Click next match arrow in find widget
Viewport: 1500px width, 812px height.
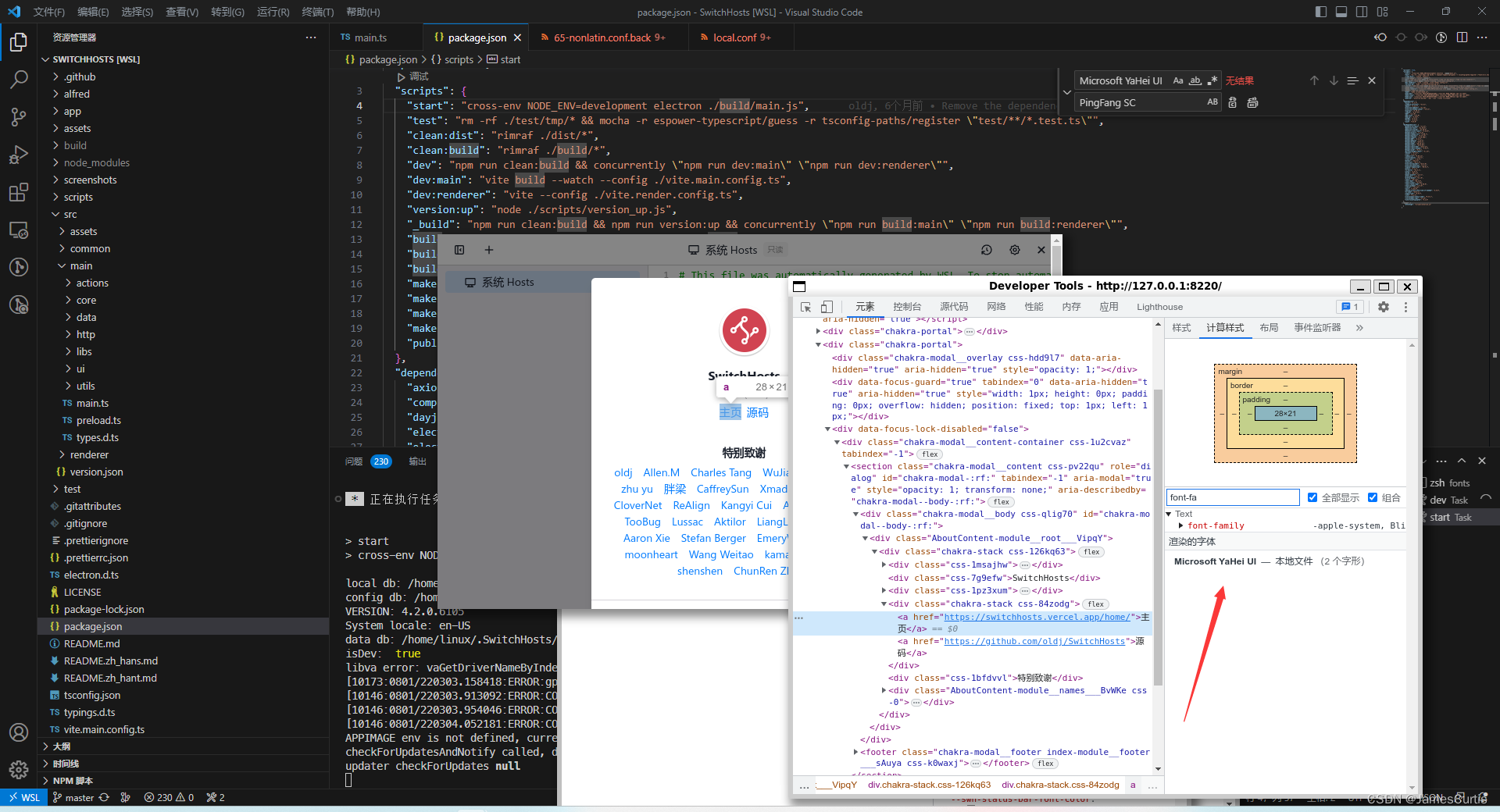coord(1334,80)
